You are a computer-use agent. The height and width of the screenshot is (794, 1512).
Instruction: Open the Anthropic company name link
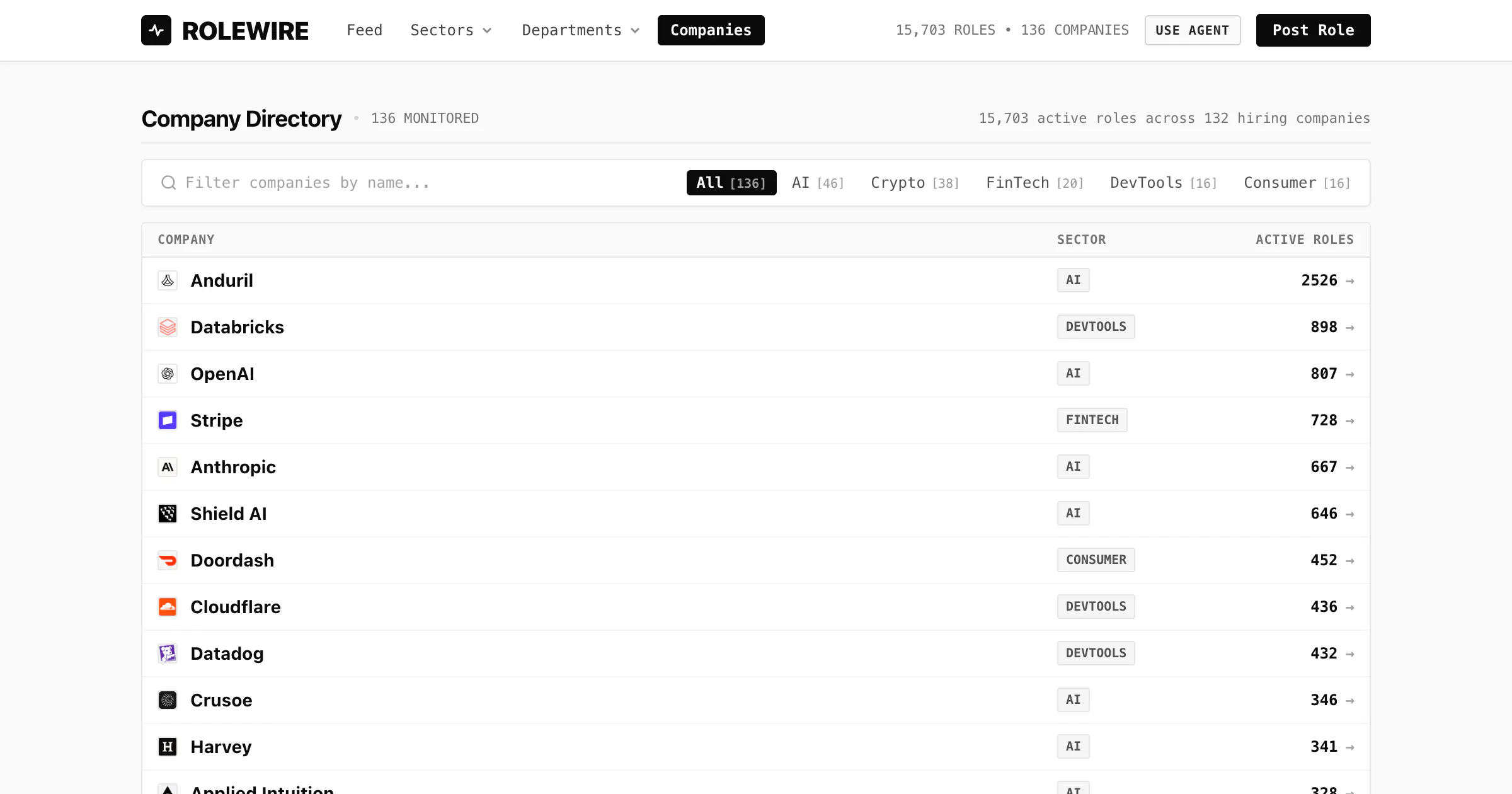[x=233, y=467]
